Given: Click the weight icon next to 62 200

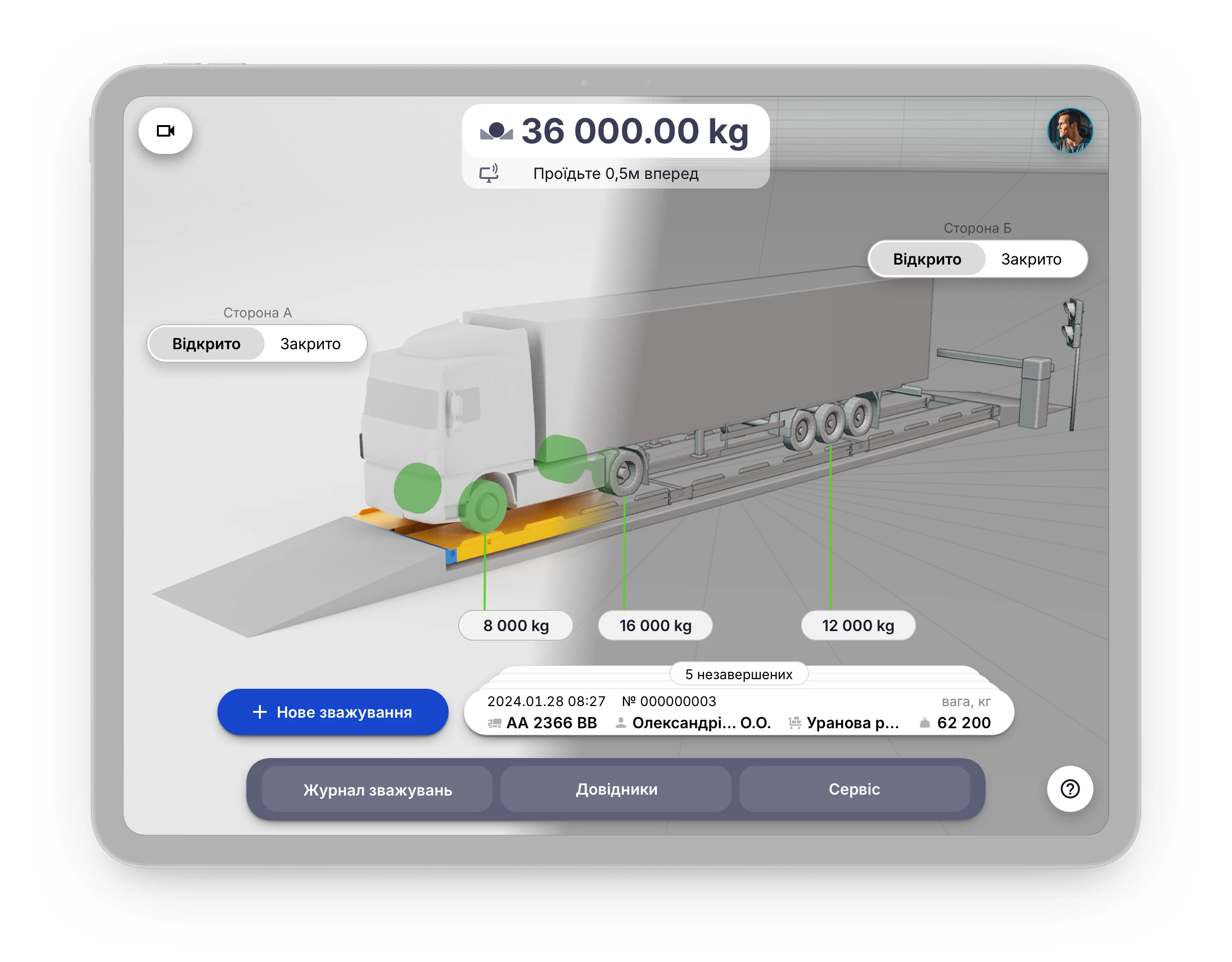Looking at the screenshot, I should click(924, 723).
